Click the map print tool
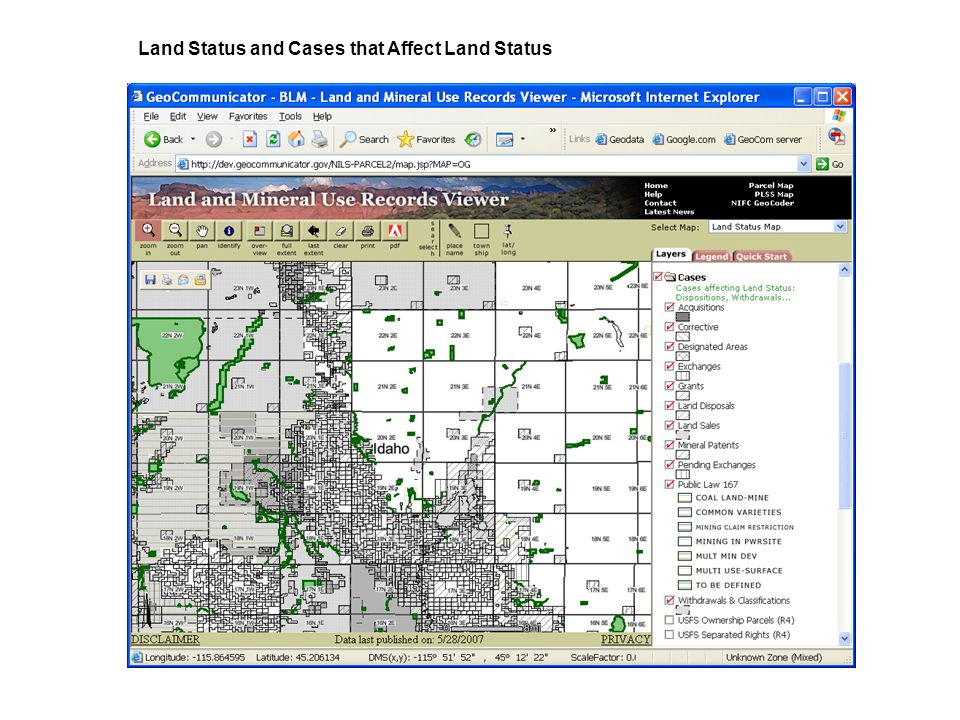Image resolution: width=960 pixels, height=720 pixels. 367,231
